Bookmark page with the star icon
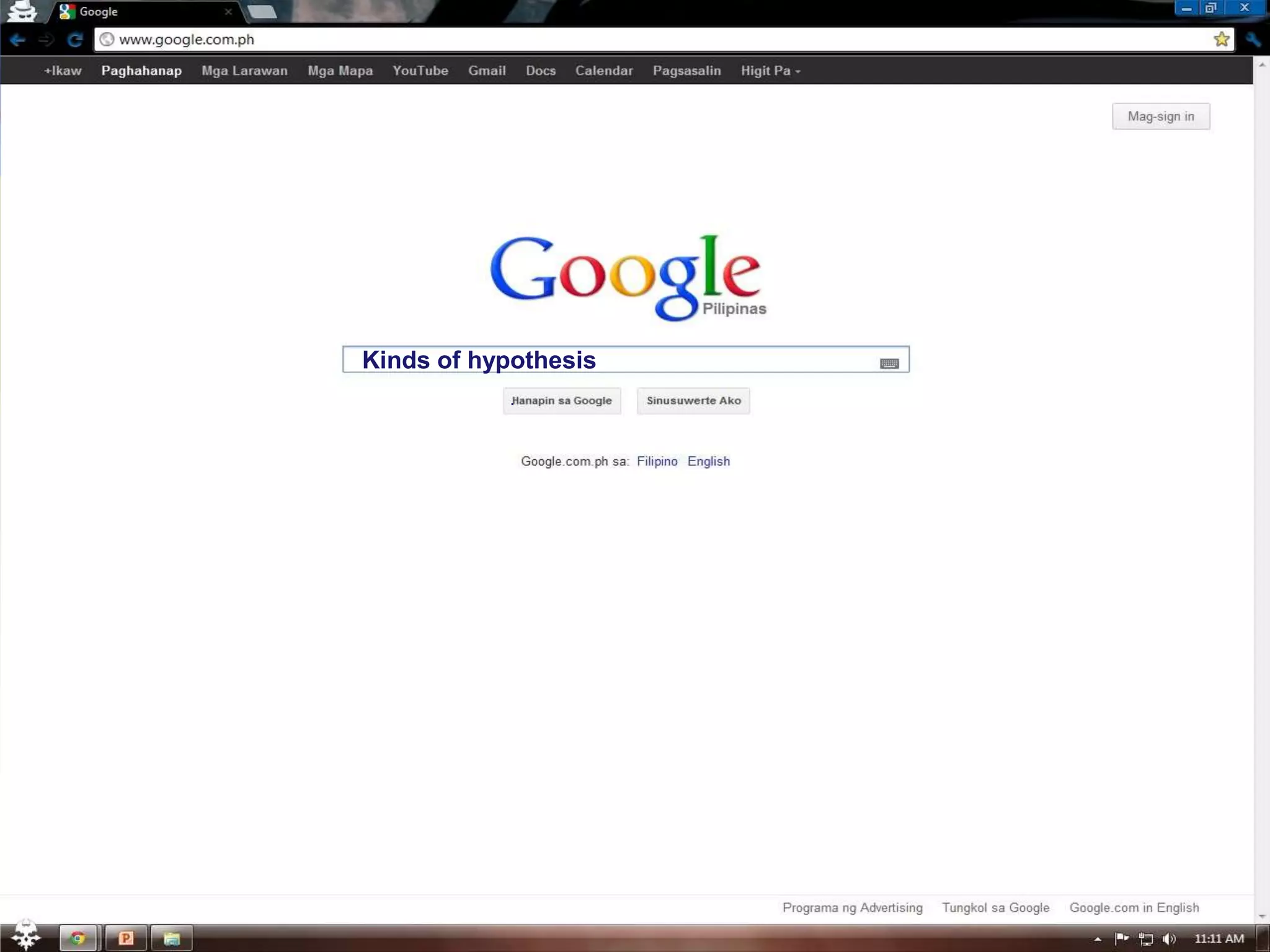 [1221, 40]
